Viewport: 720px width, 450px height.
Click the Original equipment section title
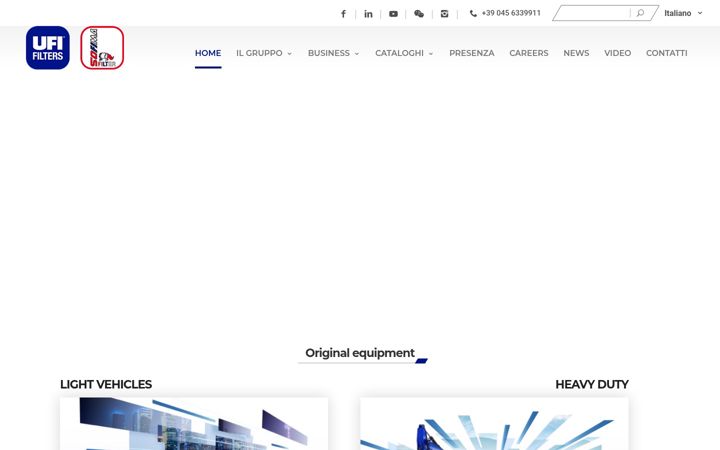click(x=360, y=353)
